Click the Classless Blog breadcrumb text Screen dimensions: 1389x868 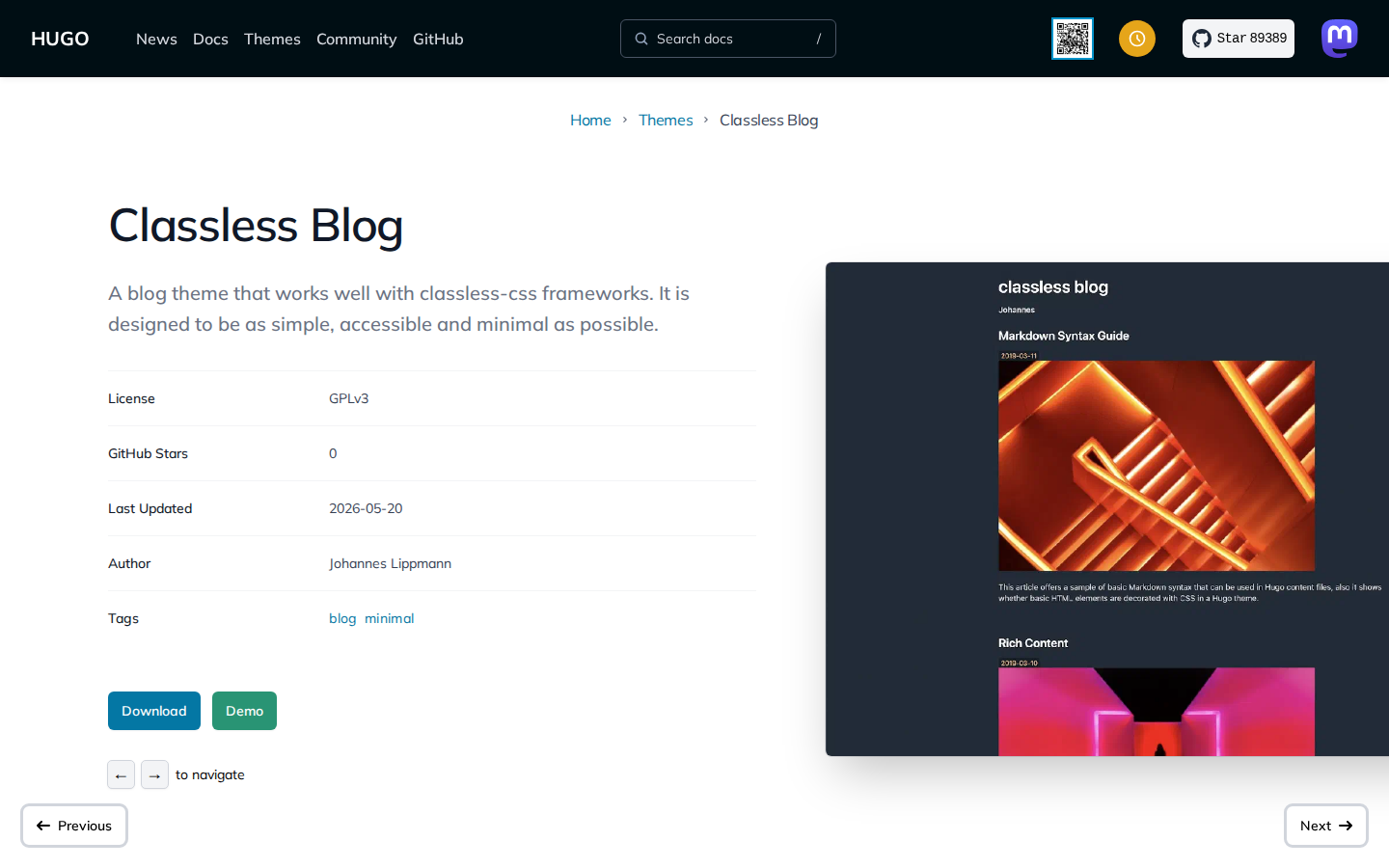click(769, 120)
